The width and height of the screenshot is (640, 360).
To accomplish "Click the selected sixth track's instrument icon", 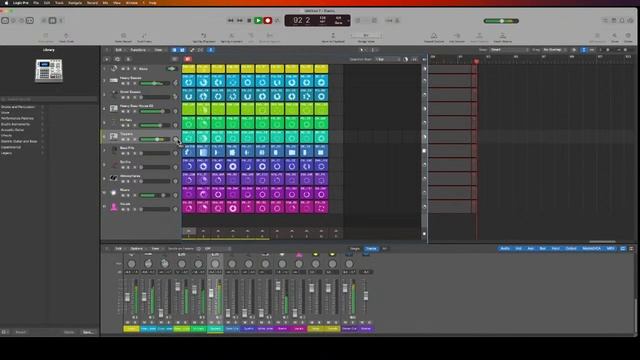I will coord(114,137).
